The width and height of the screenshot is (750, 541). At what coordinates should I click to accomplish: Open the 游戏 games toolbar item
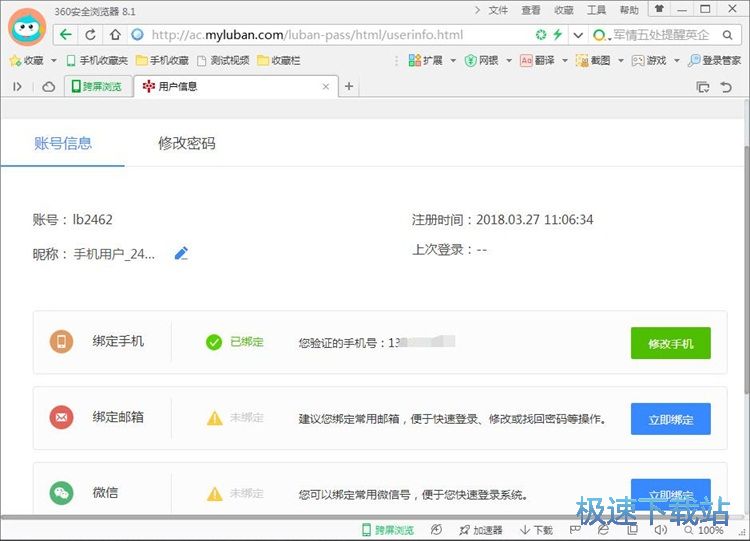tap(649, 60)
